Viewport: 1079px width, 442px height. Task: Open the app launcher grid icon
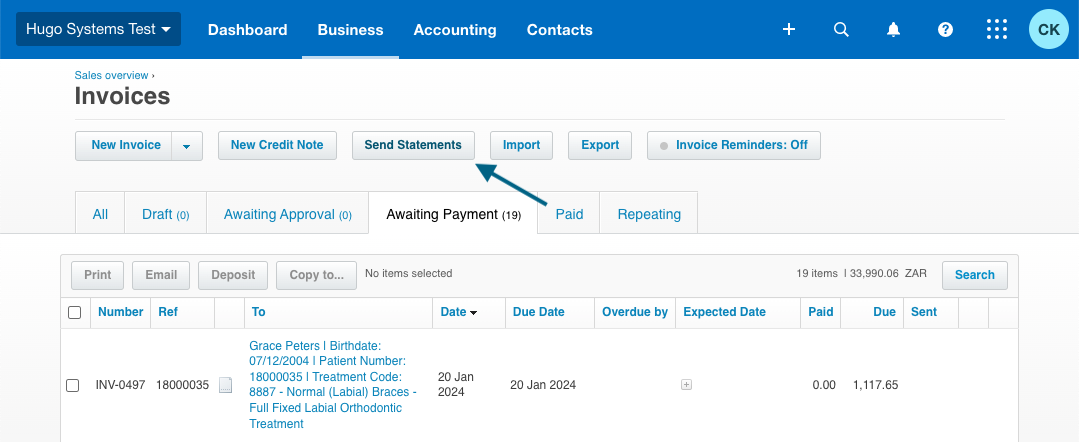997,30
